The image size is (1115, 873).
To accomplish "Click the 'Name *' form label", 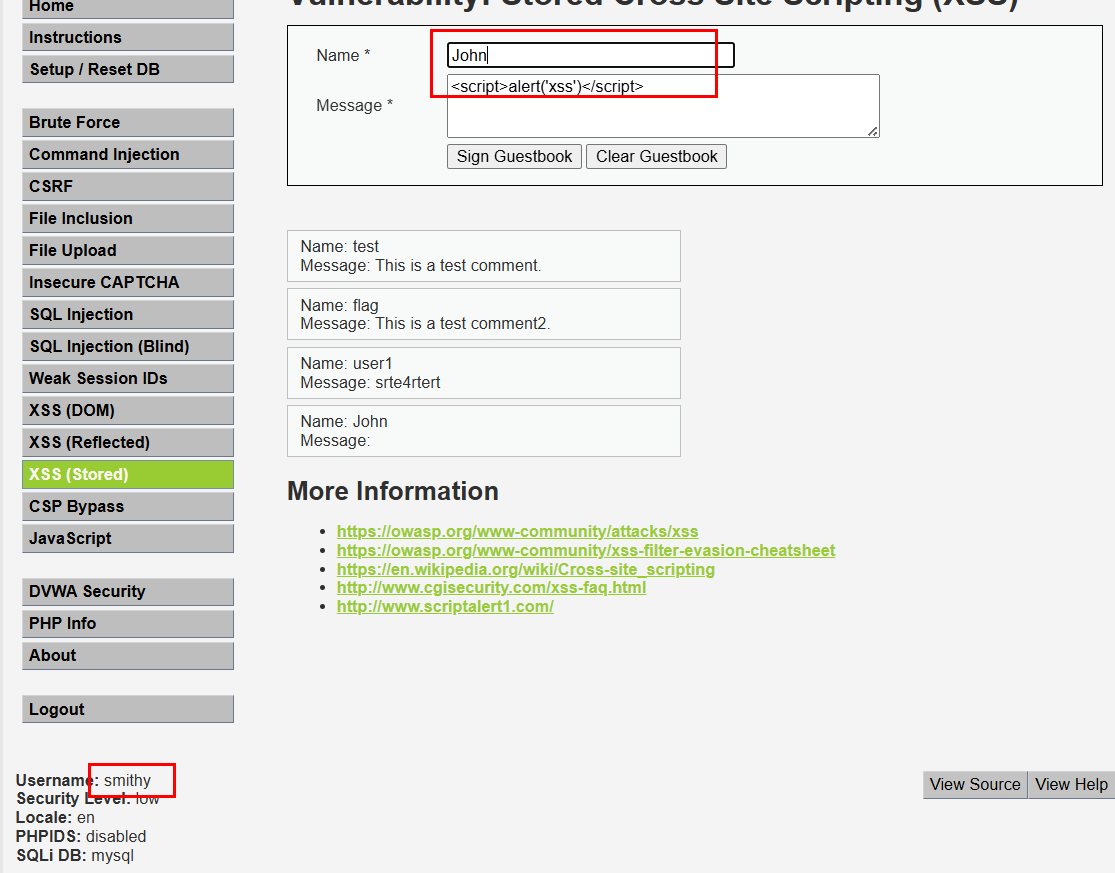I will (x=343, y=55).
